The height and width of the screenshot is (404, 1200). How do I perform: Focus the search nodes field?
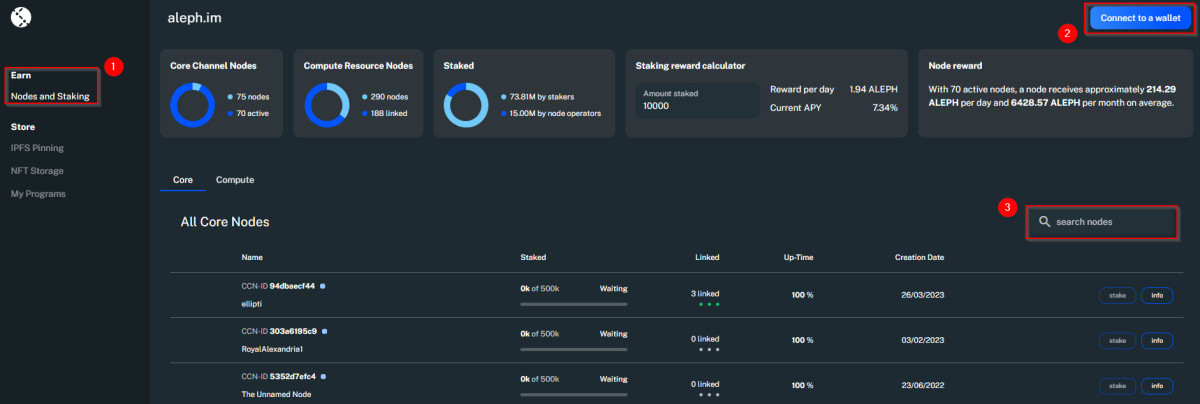tap(1102, 222)
